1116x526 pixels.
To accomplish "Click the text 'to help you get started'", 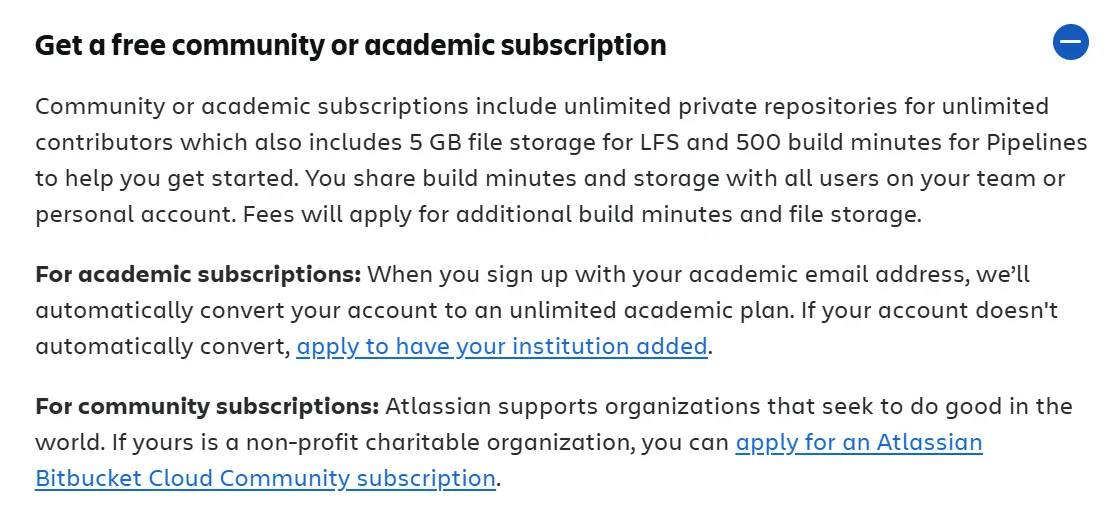I will pos(167,179).
